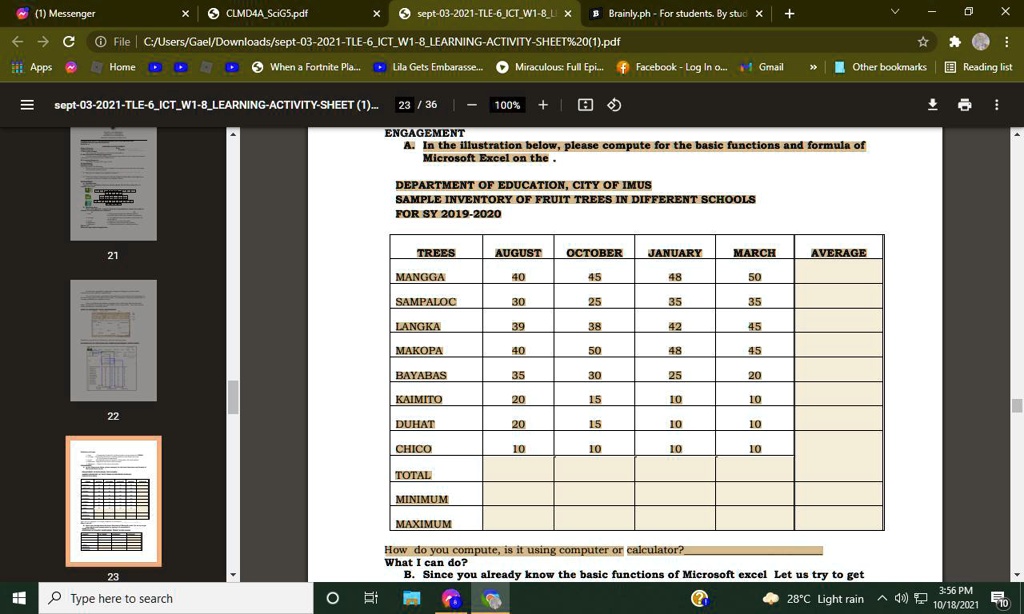Click thumbnail panel scroll up arrow

click(233, 134)
